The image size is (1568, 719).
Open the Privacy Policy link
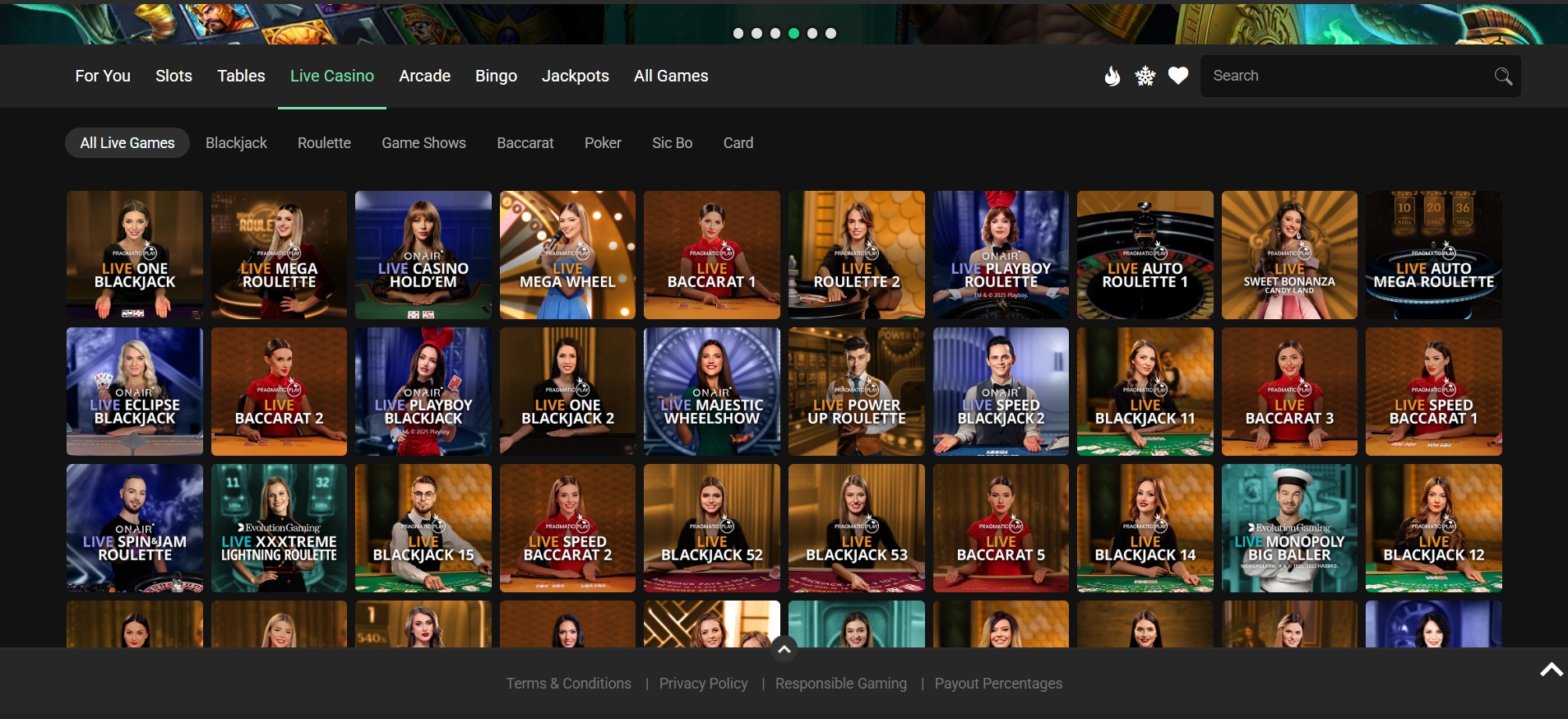pyautogui.click(x=704, y=684)
